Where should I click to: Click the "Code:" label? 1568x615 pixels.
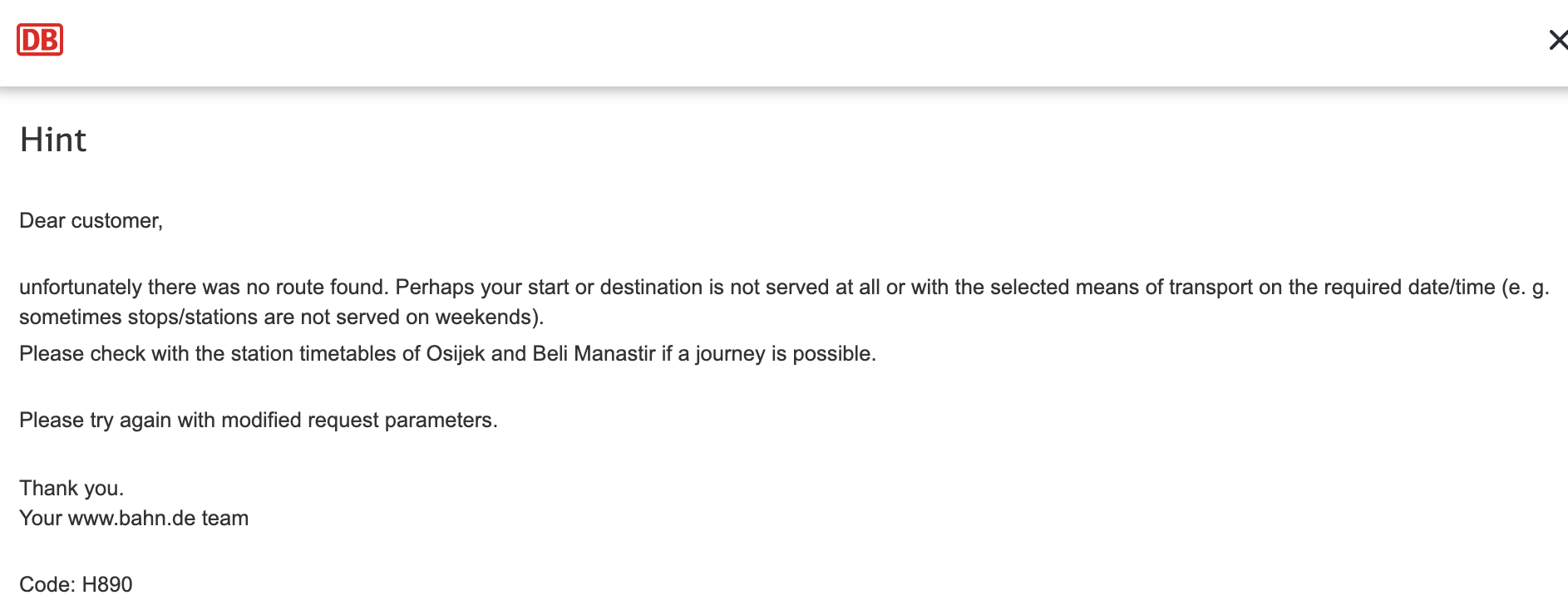pyautogui.click(x=47, y=584)
